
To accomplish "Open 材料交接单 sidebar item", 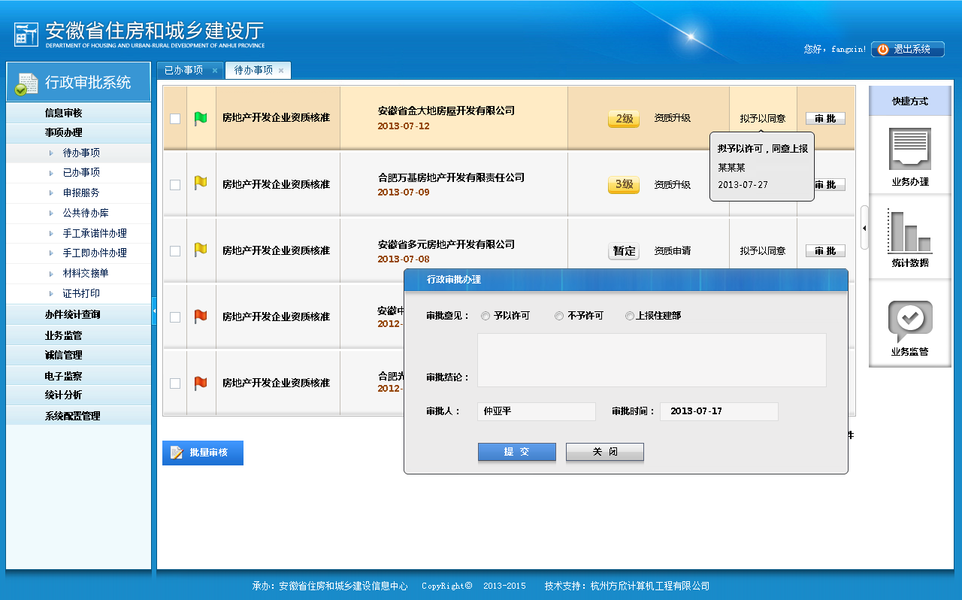I will coord(79,274).
